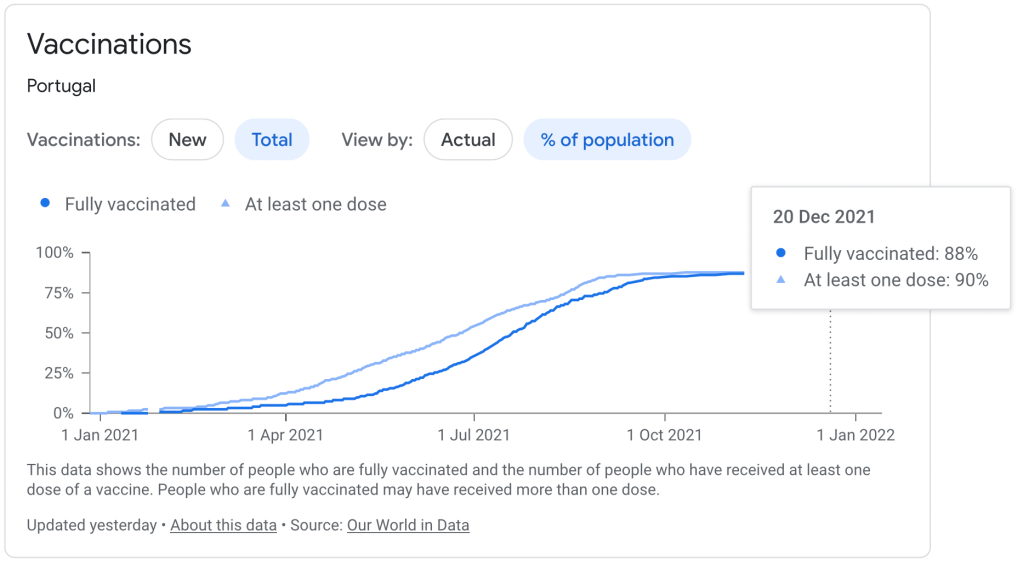Image resolution: width=1023 pixels, height=566 pixels.
Task: Click the 1 Jan 2022 axis label
Action: coord(855,435)
